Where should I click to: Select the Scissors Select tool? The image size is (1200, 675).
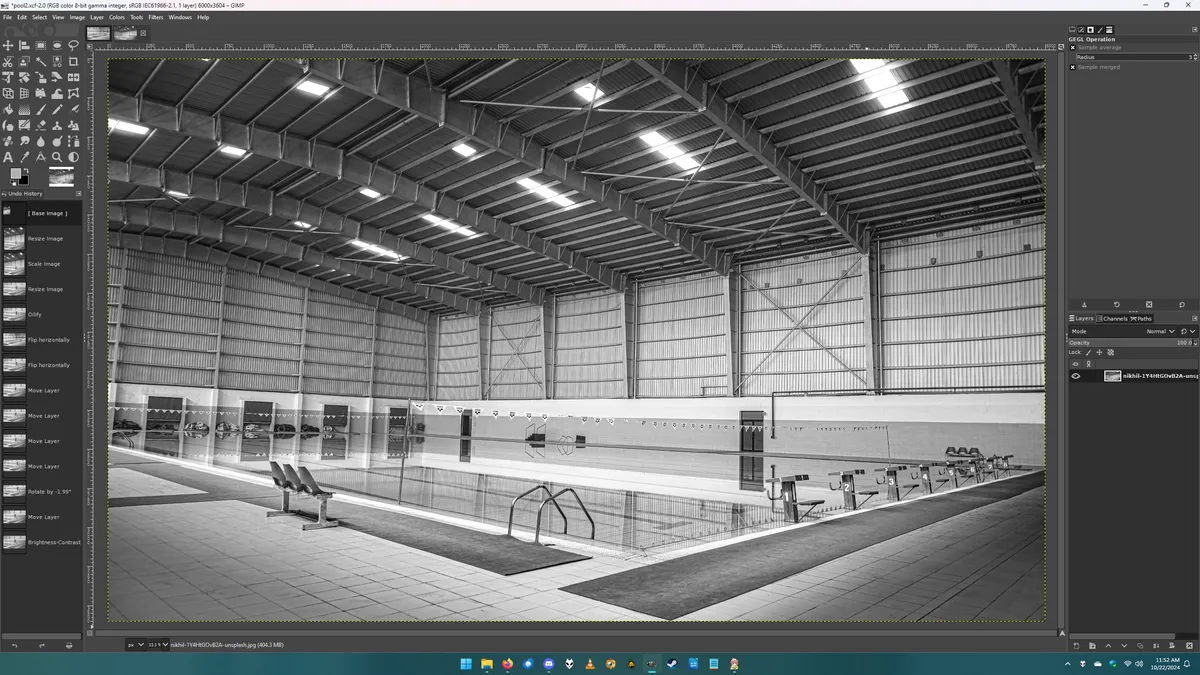tap(8, 62)
